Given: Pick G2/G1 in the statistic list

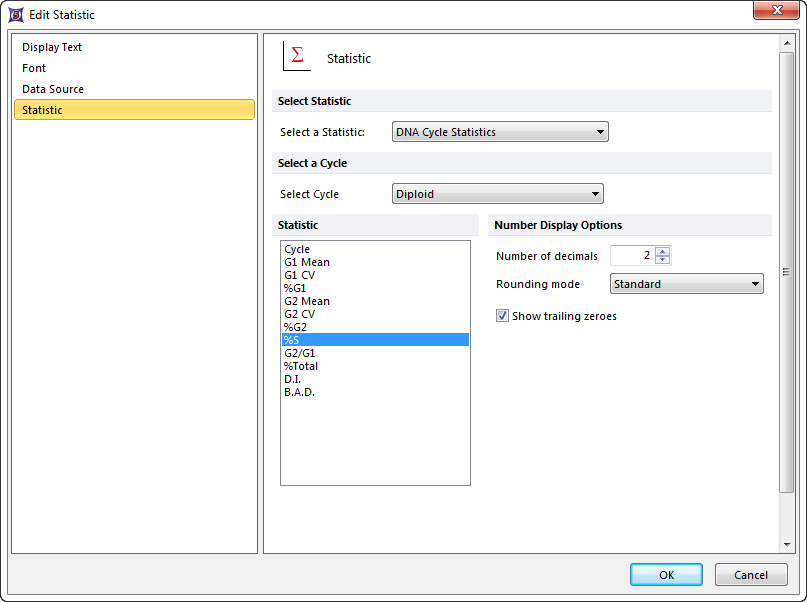Looking at the screenshot, I should coord(300,353).
